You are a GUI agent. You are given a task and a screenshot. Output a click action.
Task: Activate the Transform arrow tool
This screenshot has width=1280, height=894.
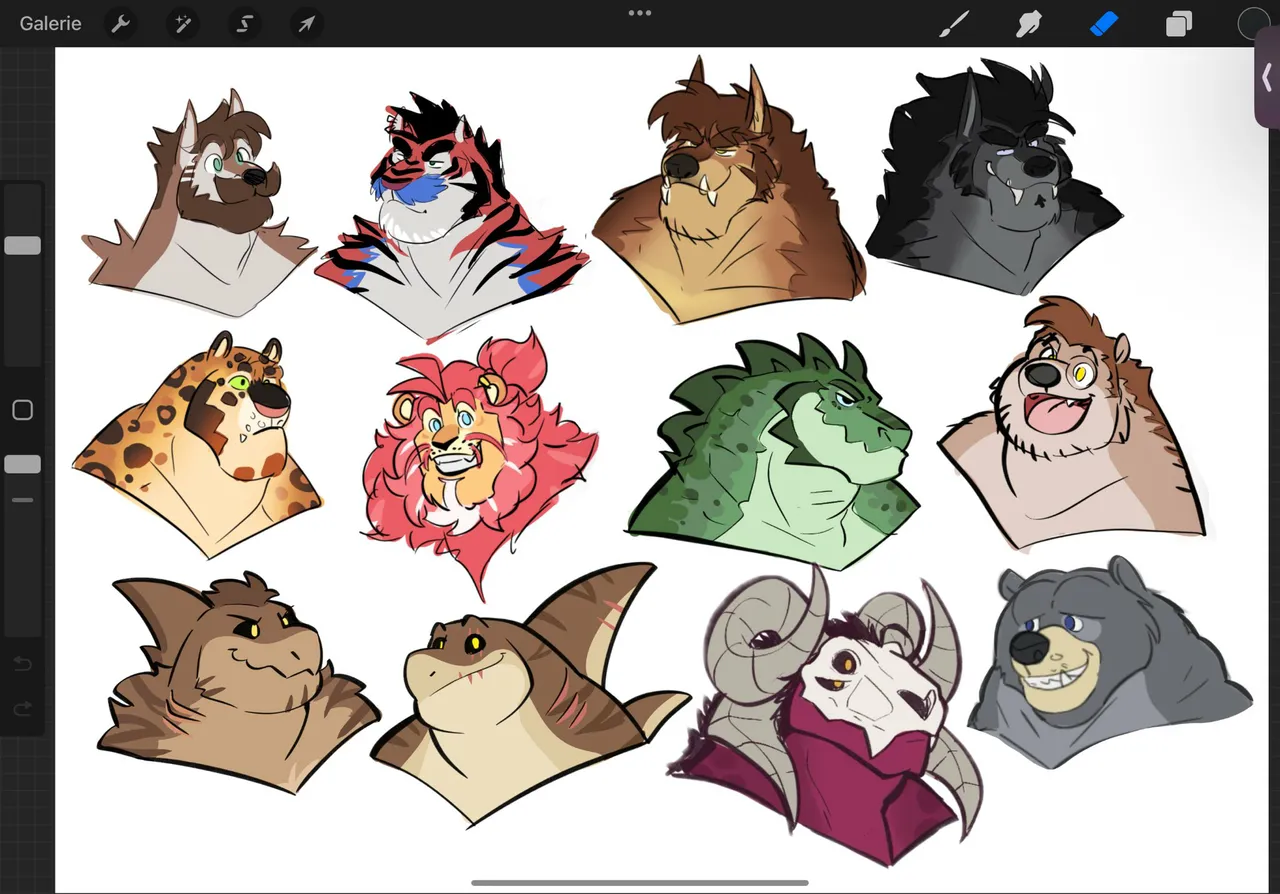[306, 23]
